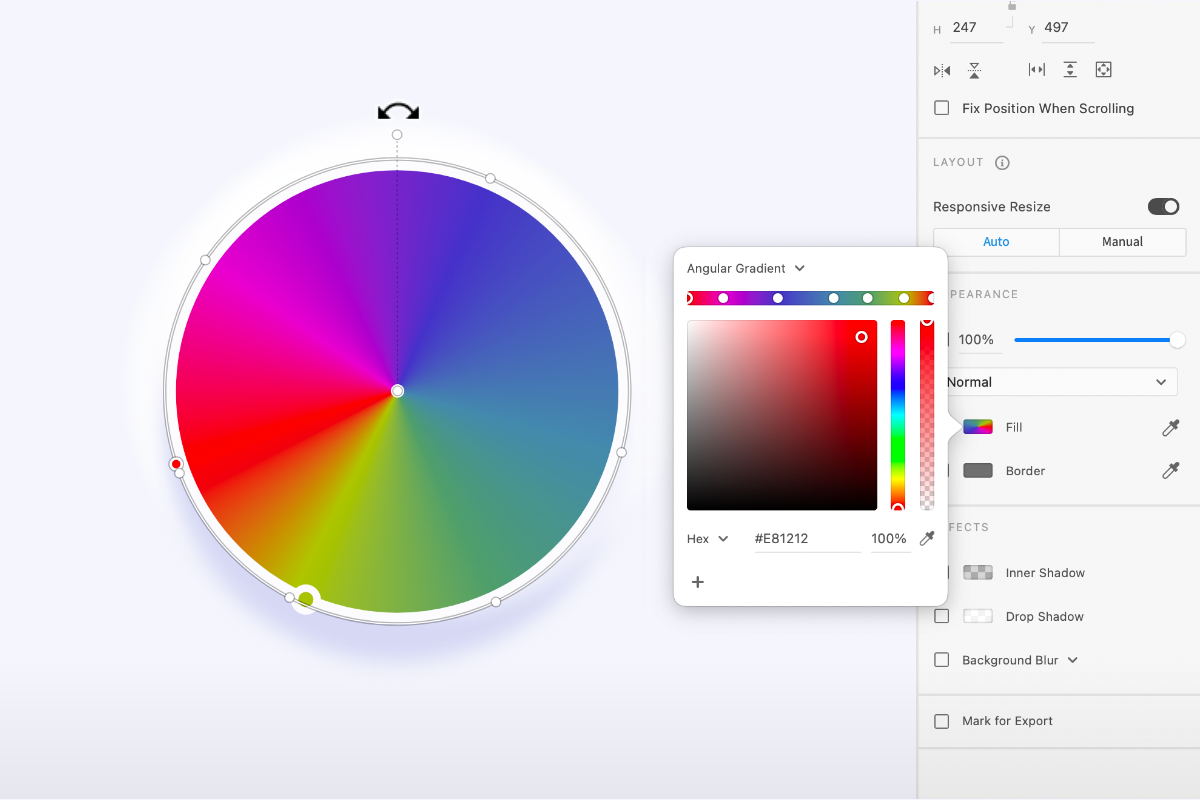Toggle the Responsive Resize switch off
Viewport: 1200px width, 800px height.
[1163, 206]
